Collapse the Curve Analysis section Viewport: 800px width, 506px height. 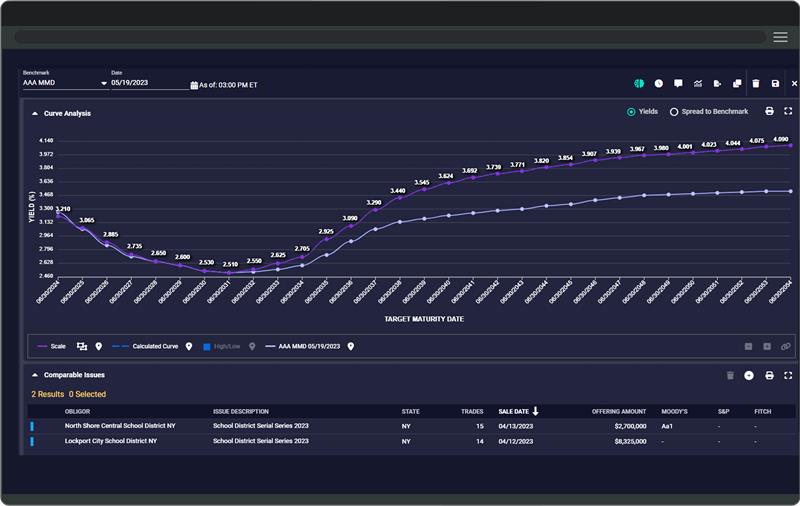click(x=35, y=113)
